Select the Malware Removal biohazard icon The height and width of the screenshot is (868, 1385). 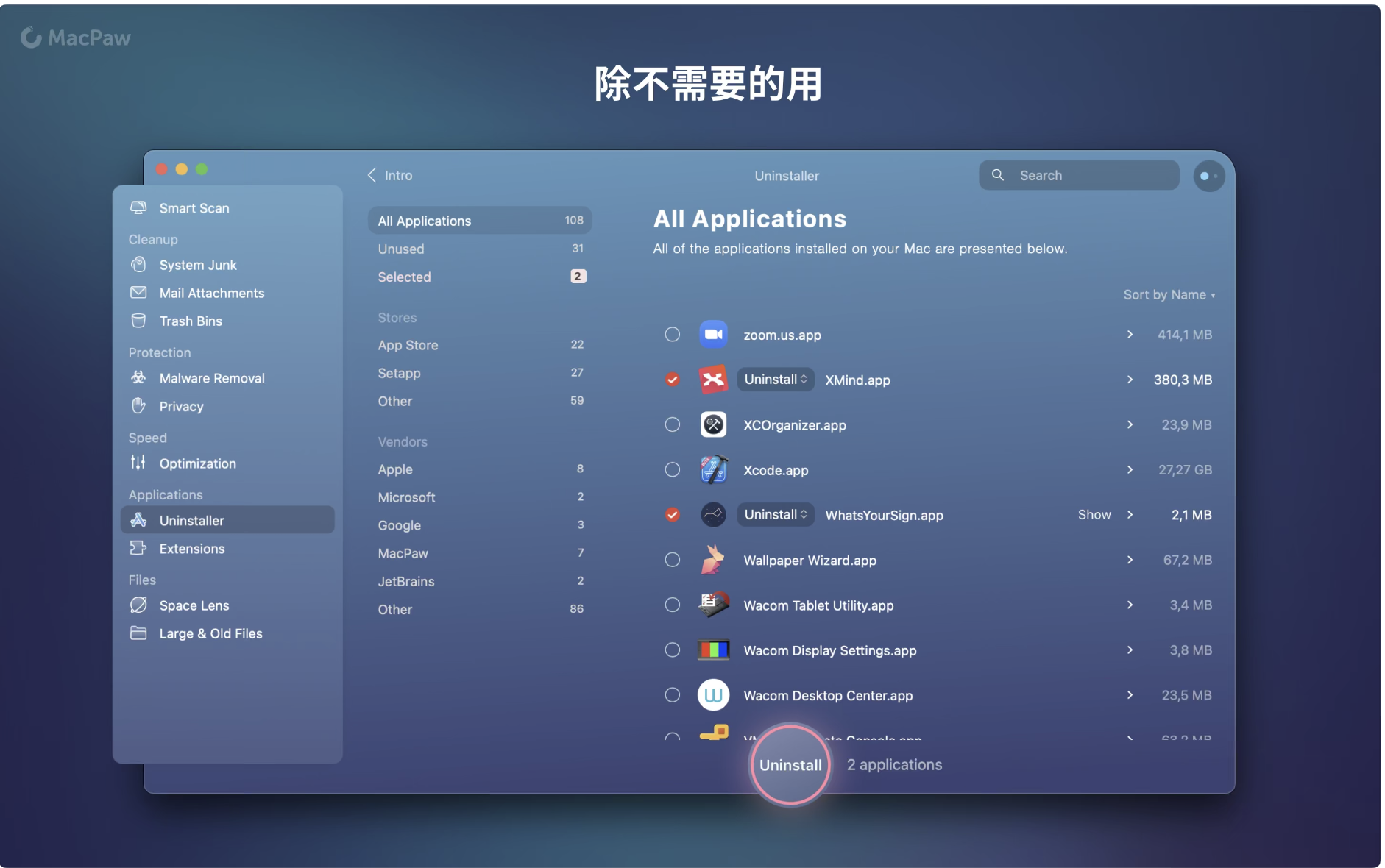tap(138, 378)
